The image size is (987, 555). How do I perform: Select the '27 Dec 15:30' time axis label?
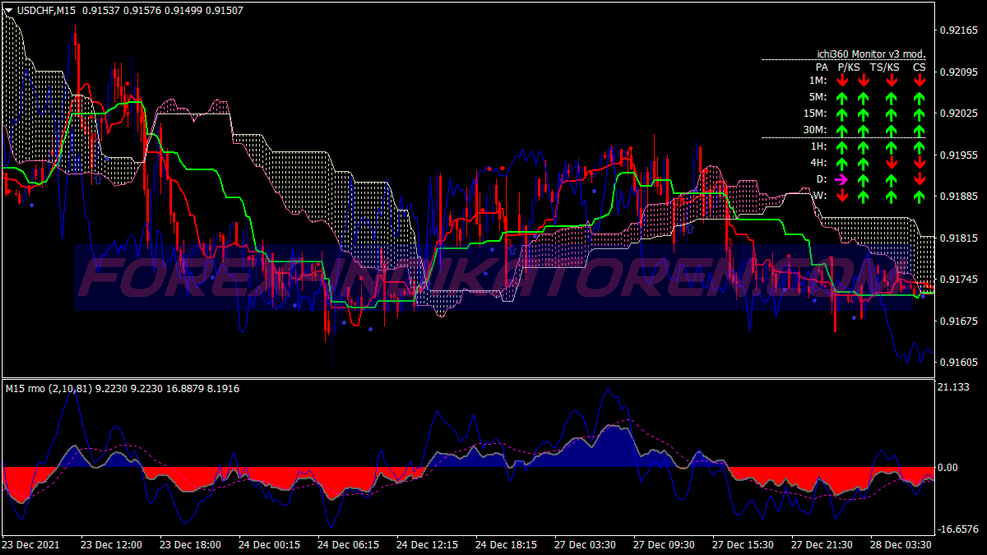(743, 545)
